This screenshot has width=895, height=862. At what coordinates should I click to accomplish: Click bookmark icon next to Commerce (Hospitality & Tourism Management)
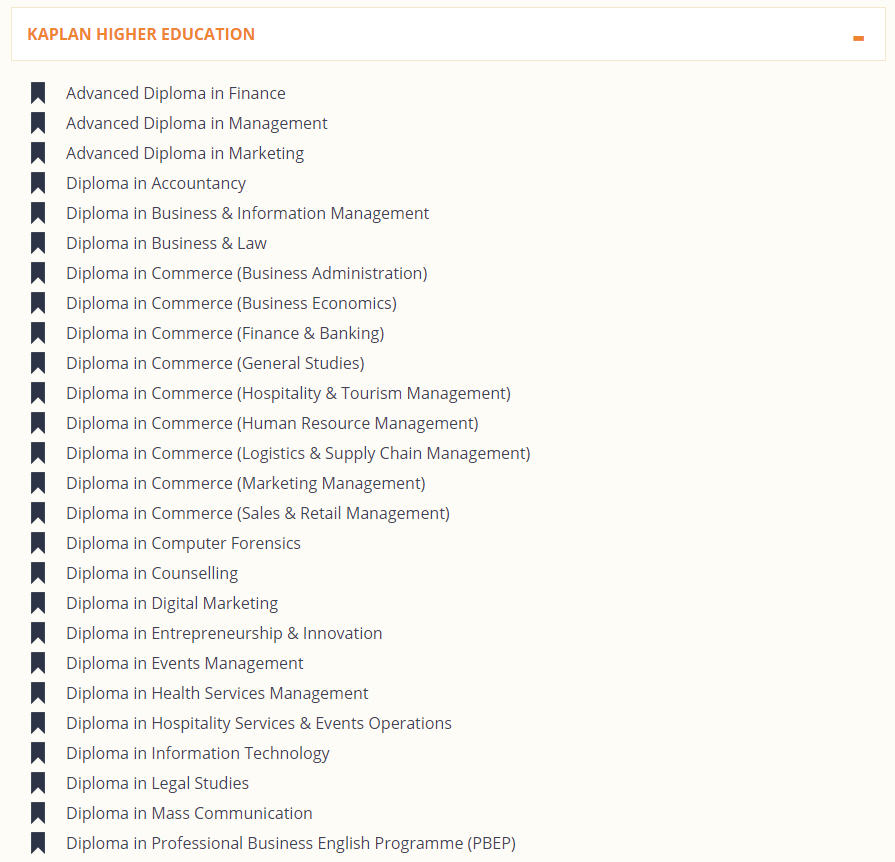[x=38, y=393]
